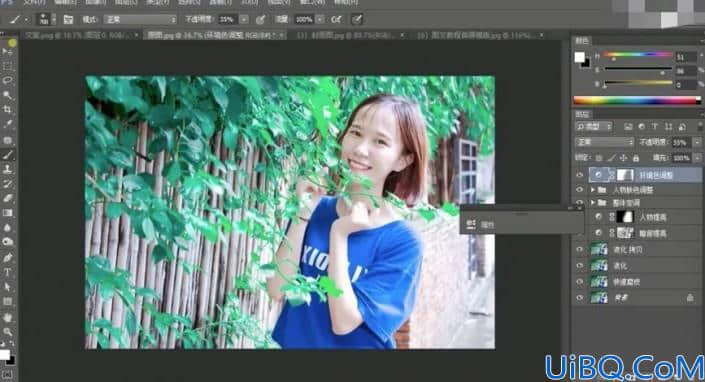Image resolution: width=705 pixels, height=382 pixels.
Task: Select the History Brush tool
Action: click(7, 184)
